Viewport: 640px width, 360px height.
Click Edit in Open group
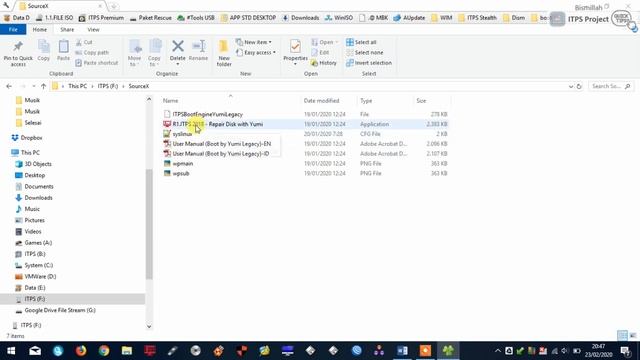point(320,53)
